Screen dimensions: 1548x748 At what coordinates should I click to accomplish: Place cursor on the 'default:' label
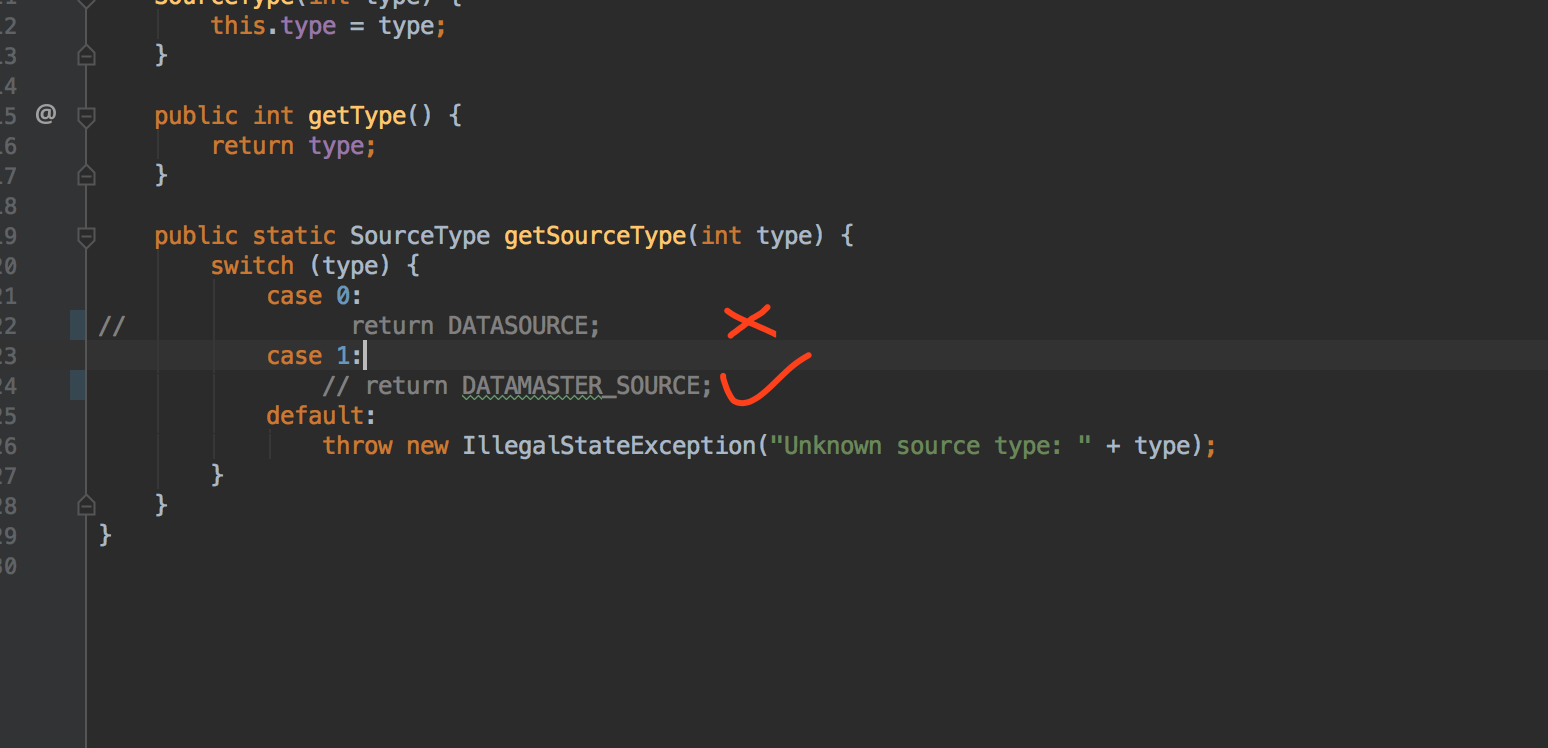coord(320,416)
